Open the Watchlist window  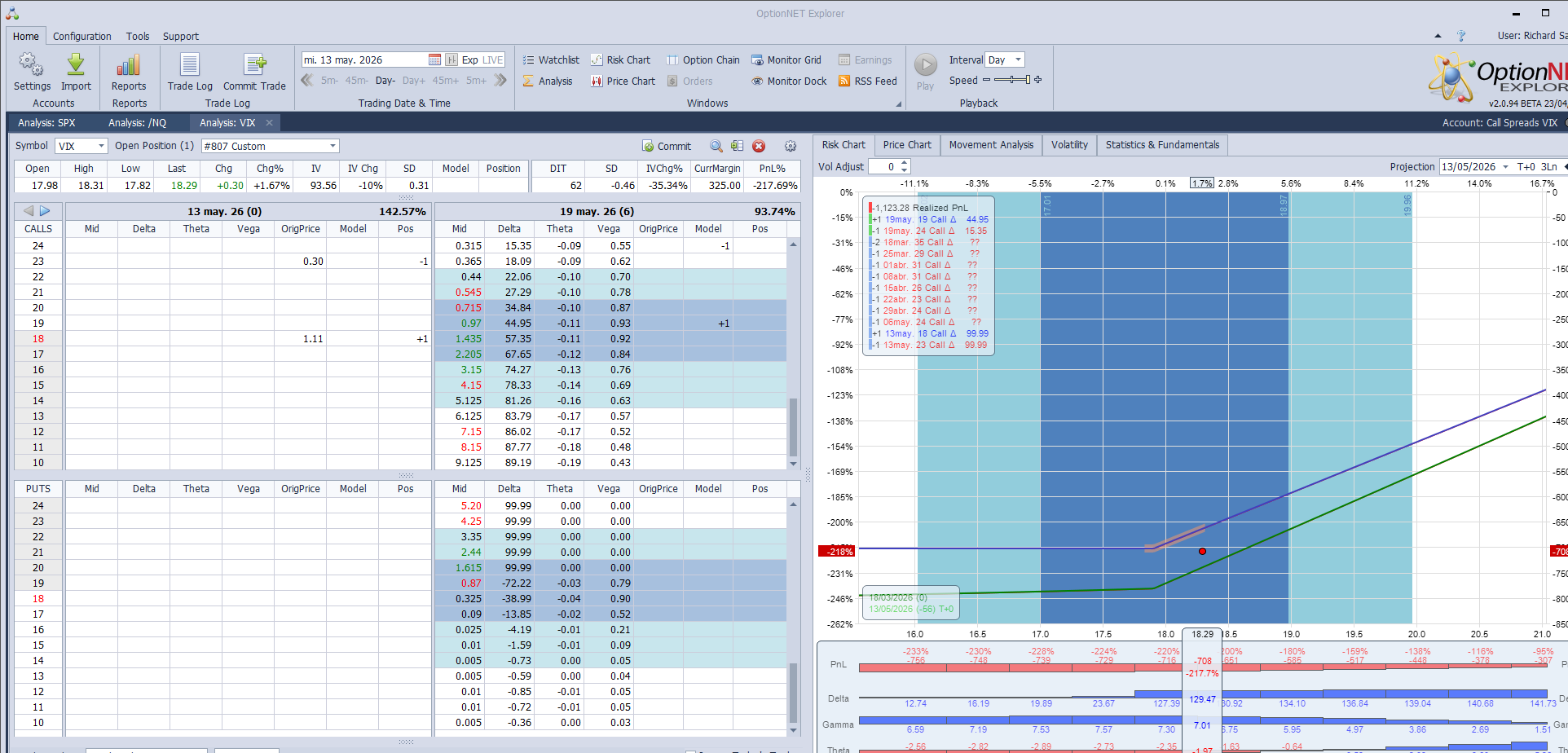tap(551, 59)
